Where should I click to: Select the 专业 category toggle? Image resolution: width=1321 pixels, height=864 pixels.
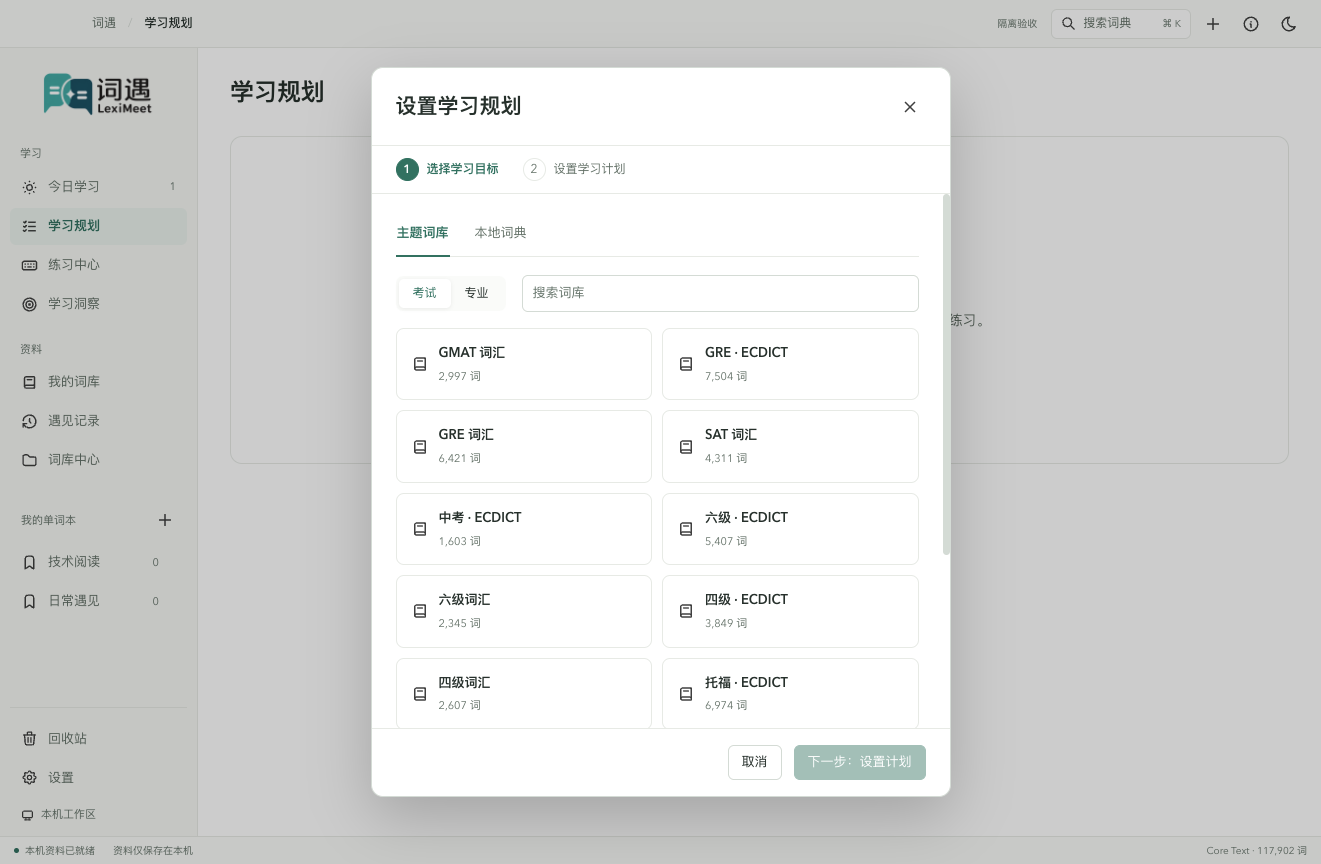[x=477, y=293]
